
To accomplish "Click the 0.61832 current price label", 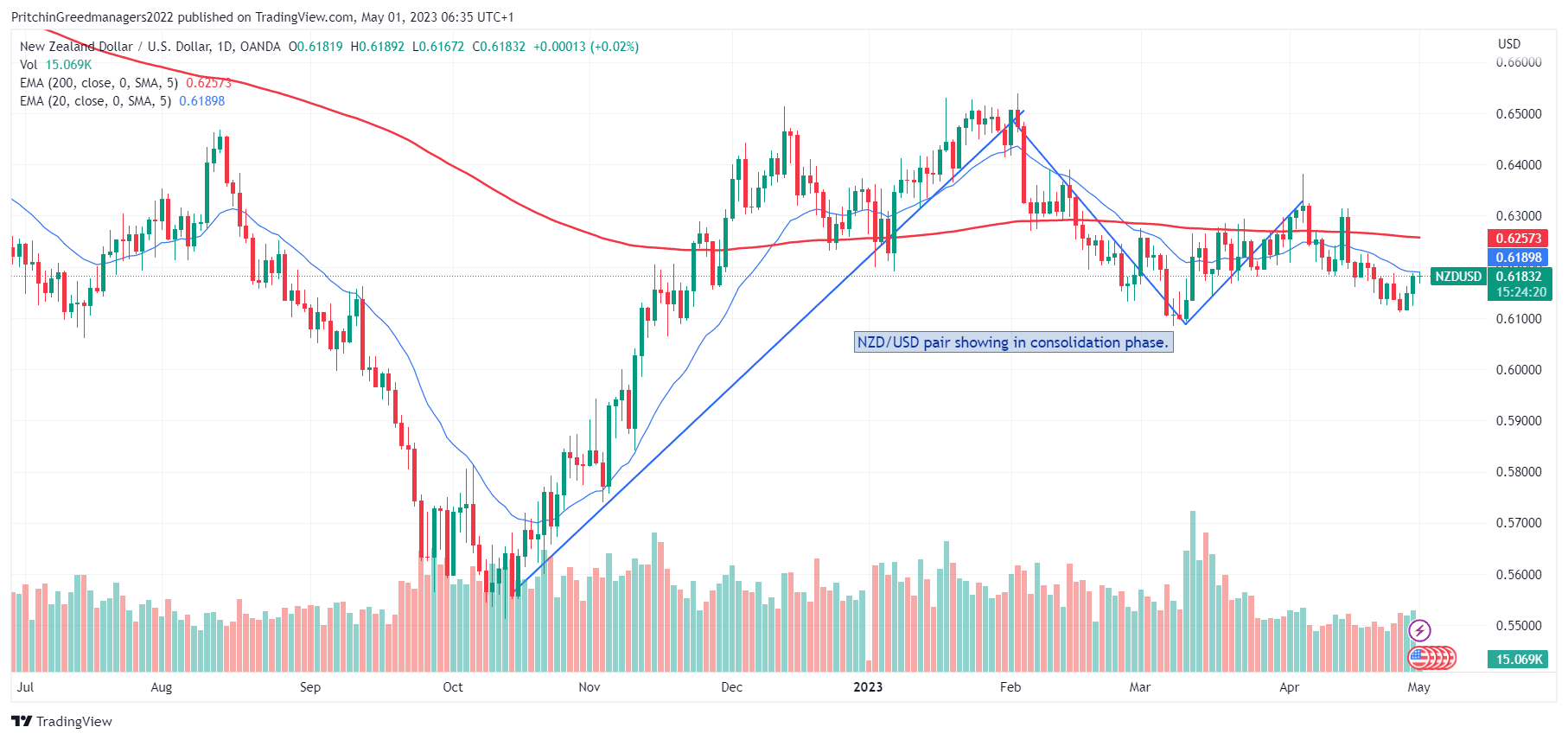I will click(x=1519, y=277).
